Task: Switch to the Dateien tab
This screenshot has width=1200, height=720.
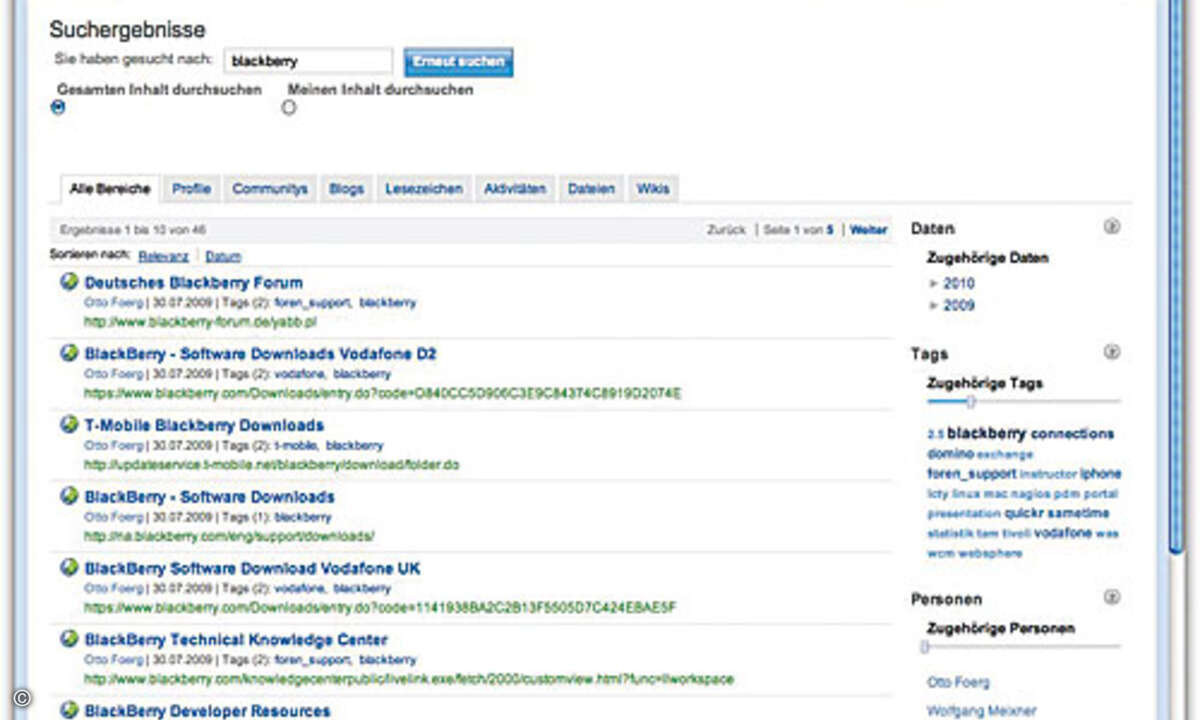Action: point(591,188)
